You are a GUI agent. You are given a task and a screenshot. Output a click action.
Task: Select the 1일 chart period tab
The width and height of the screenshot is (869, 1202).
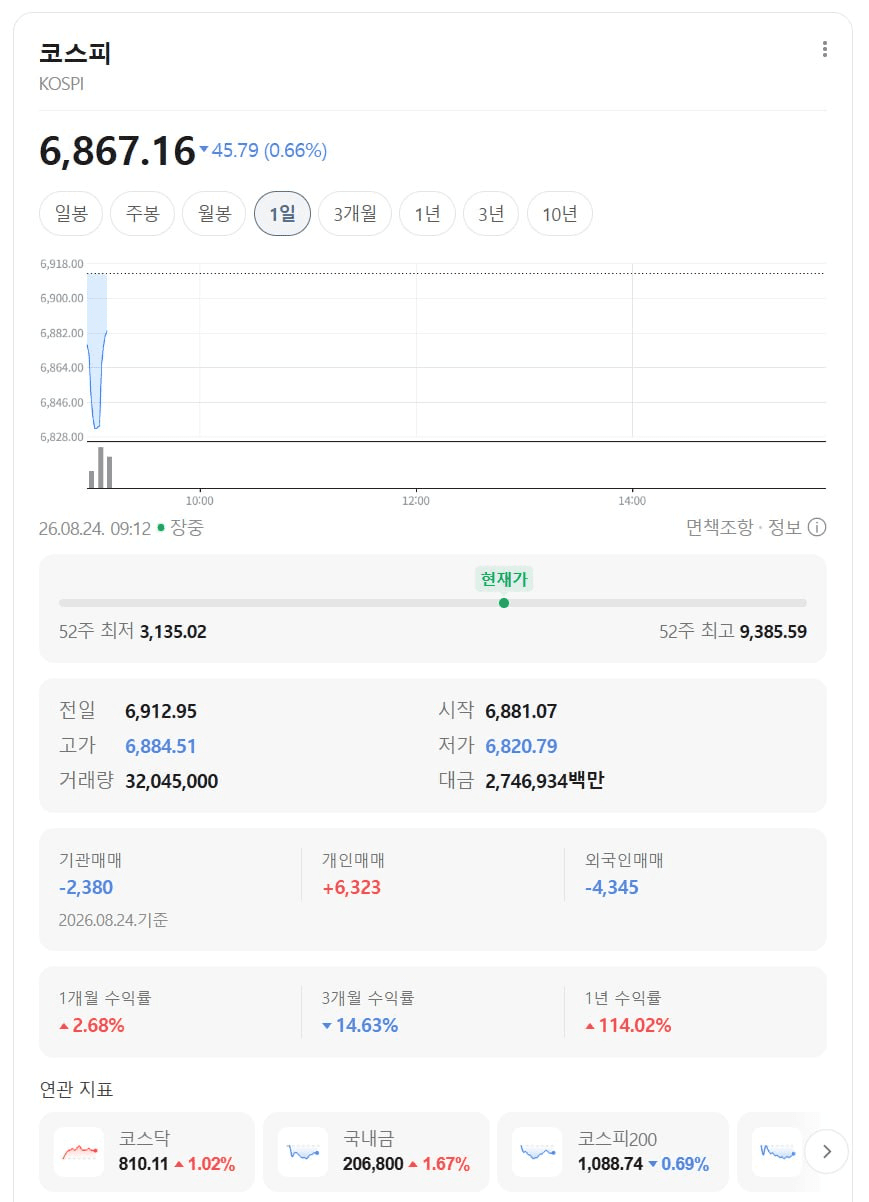click(x=283, y=214)
